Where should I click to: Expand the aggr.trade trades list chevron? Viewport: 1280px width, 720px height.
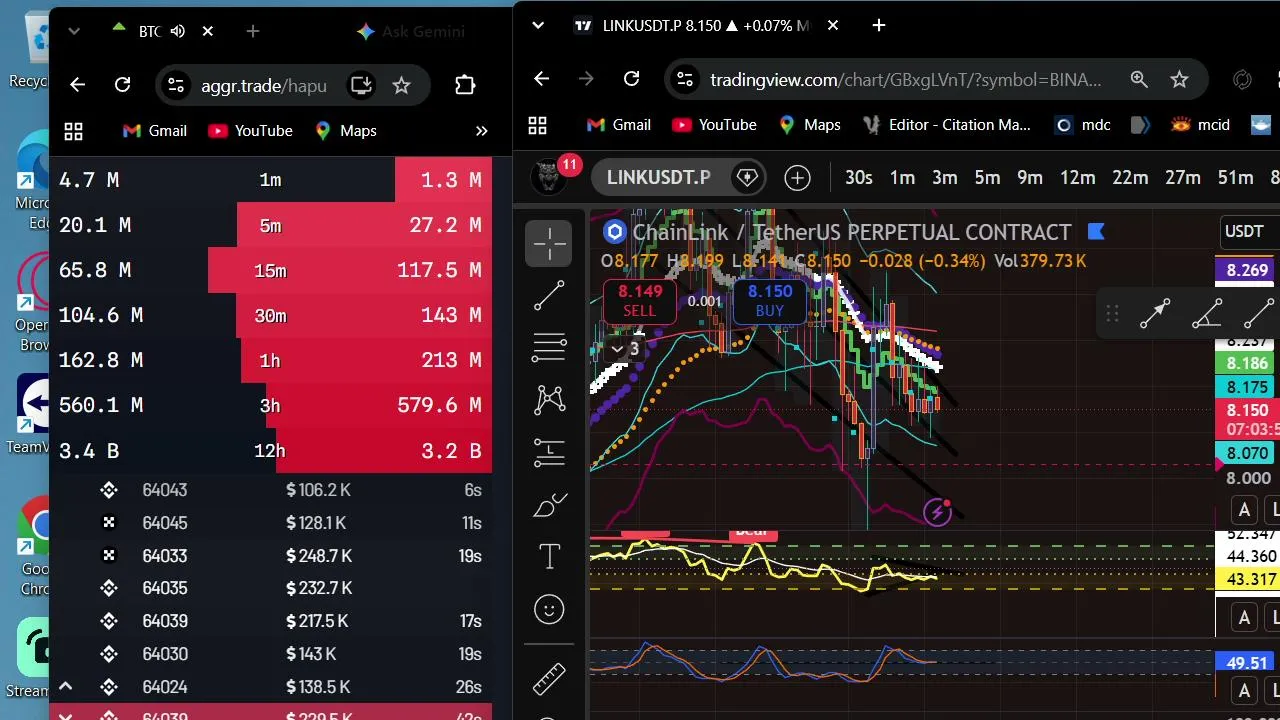tap(65, 686)
